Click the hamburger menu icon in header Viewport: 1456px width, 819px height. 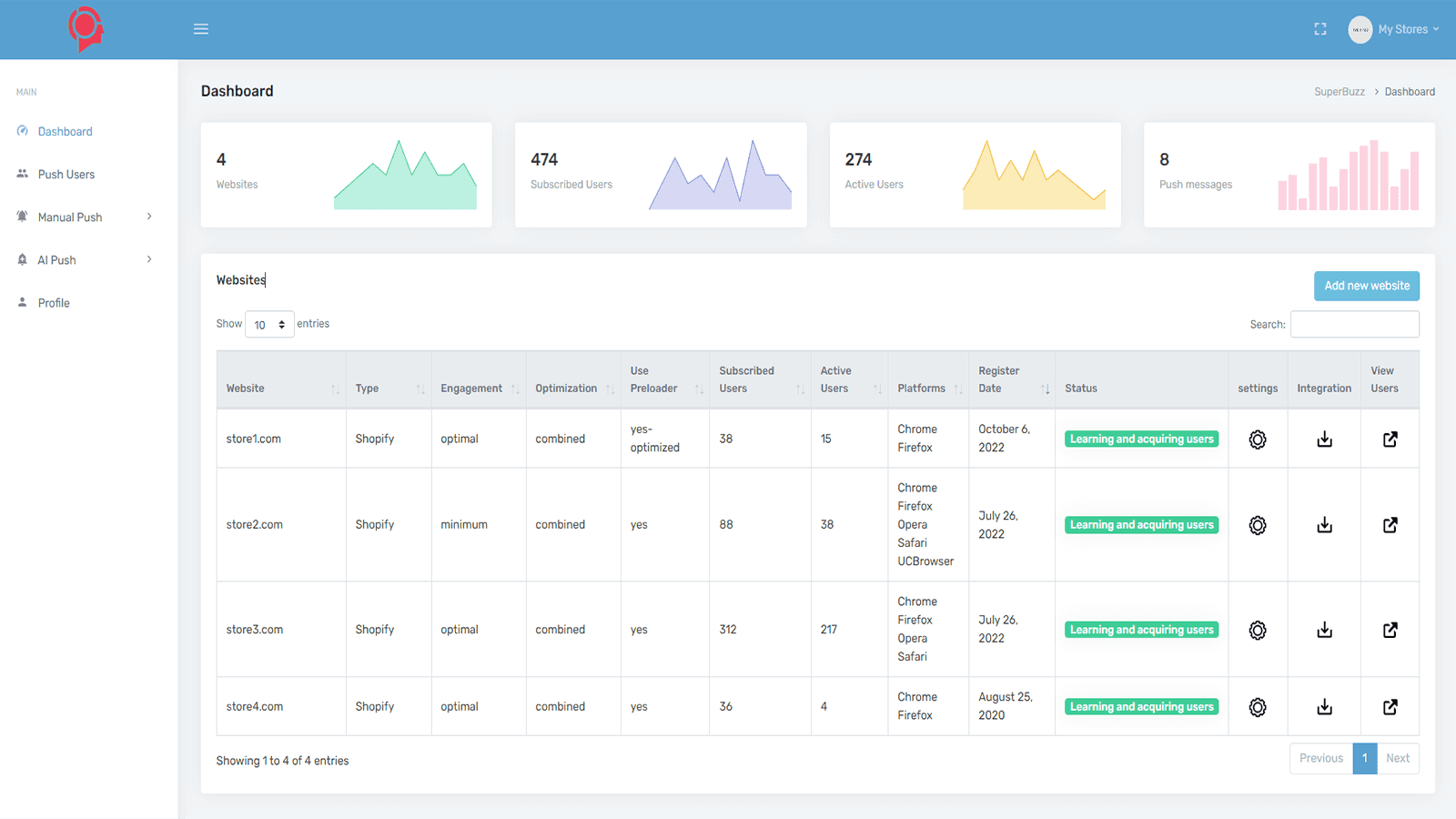[201, 29]
